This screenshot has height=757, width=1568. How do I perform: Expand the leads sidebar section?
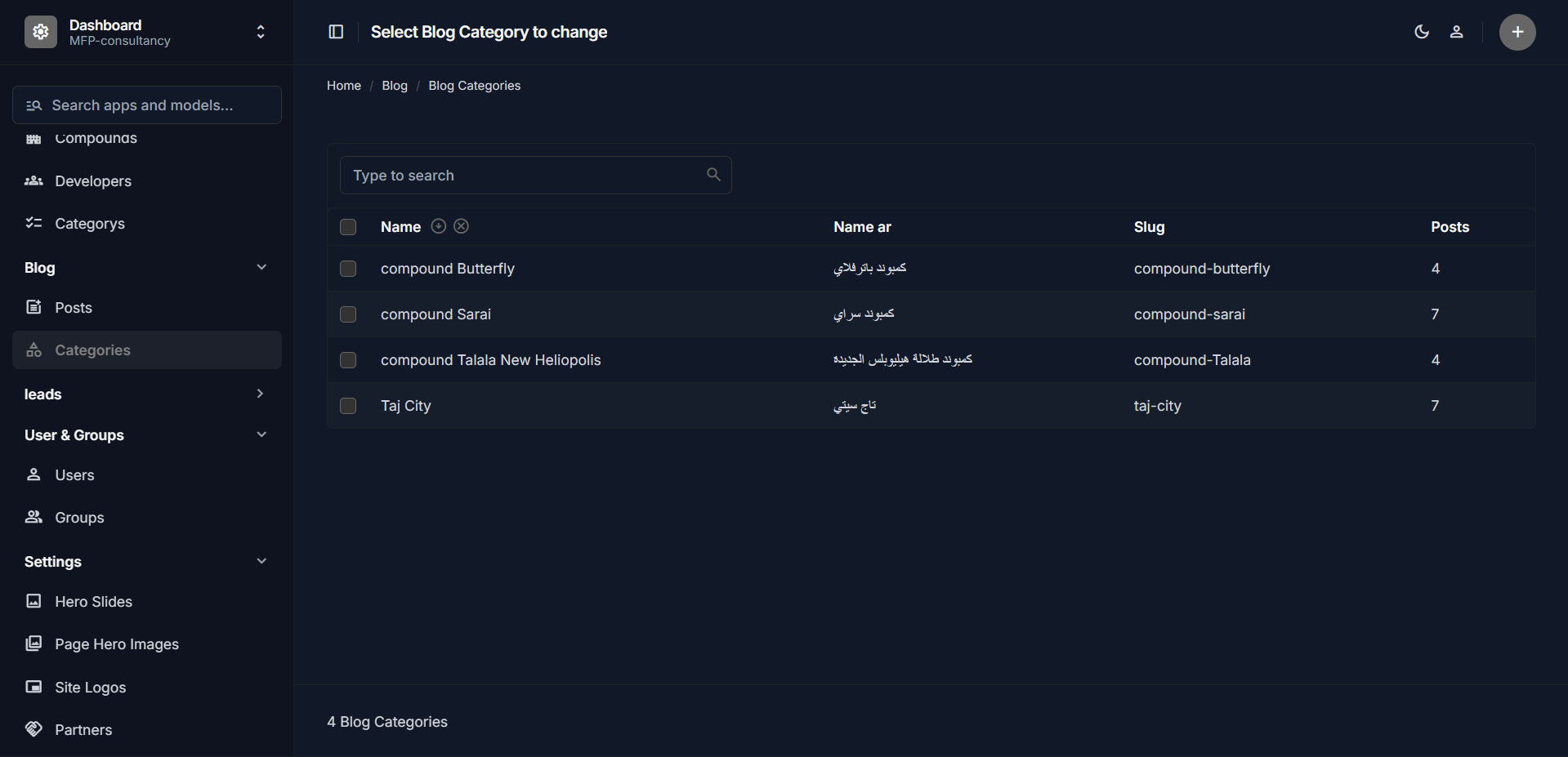[260, 394]
